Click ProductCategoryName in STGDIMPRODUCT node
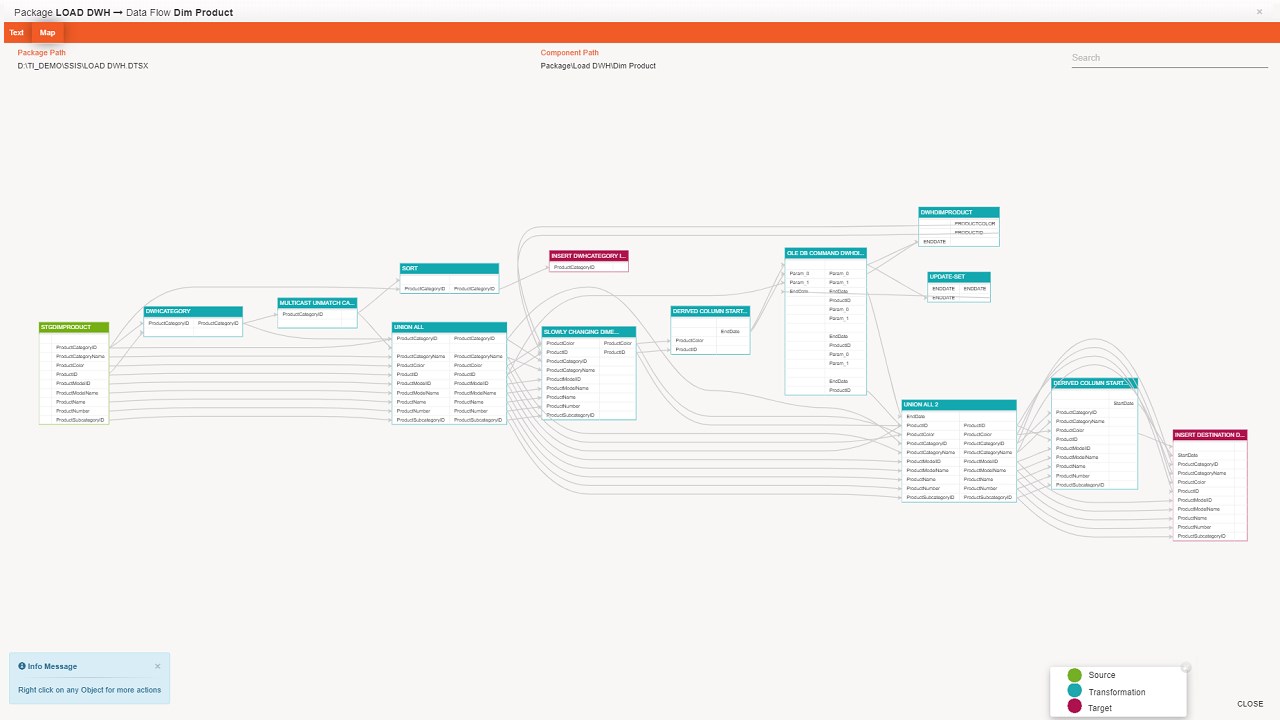 (x=80, y=356)
